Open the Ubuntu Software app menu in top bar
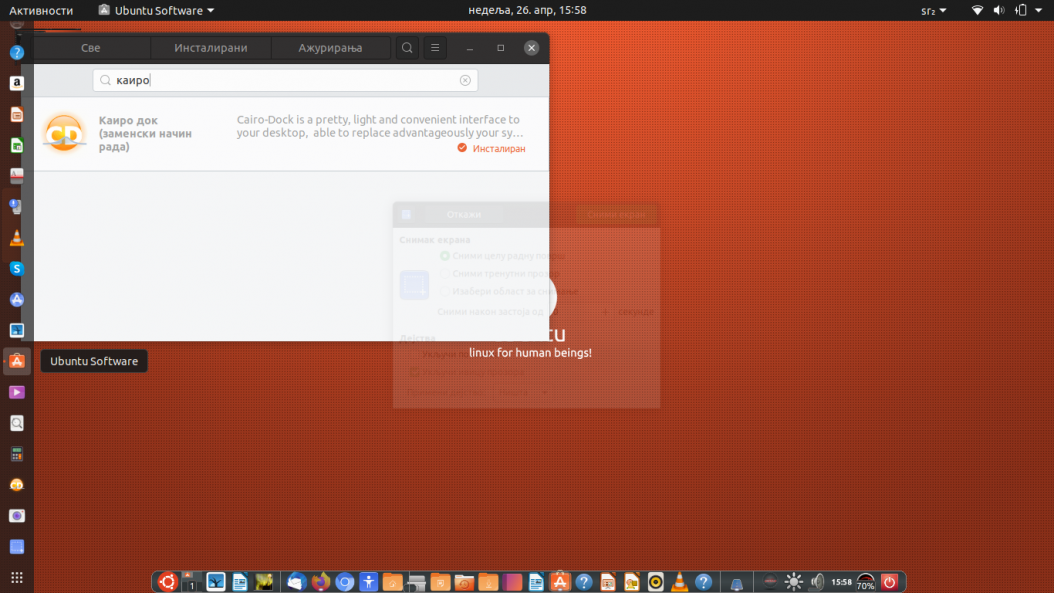 (156, 10)
